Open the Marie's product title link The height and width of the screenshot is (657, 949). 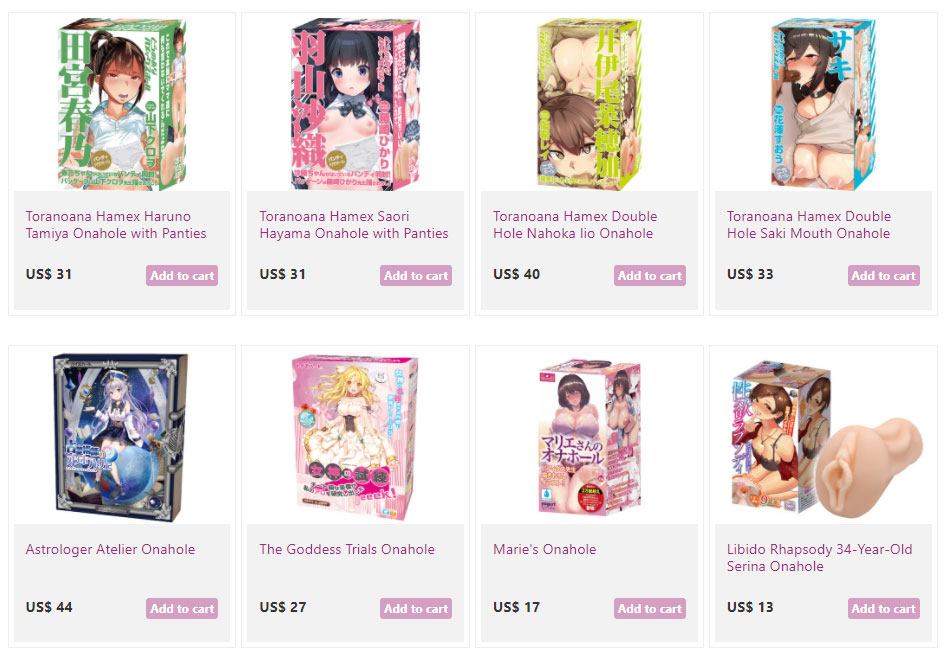point(544,549)
